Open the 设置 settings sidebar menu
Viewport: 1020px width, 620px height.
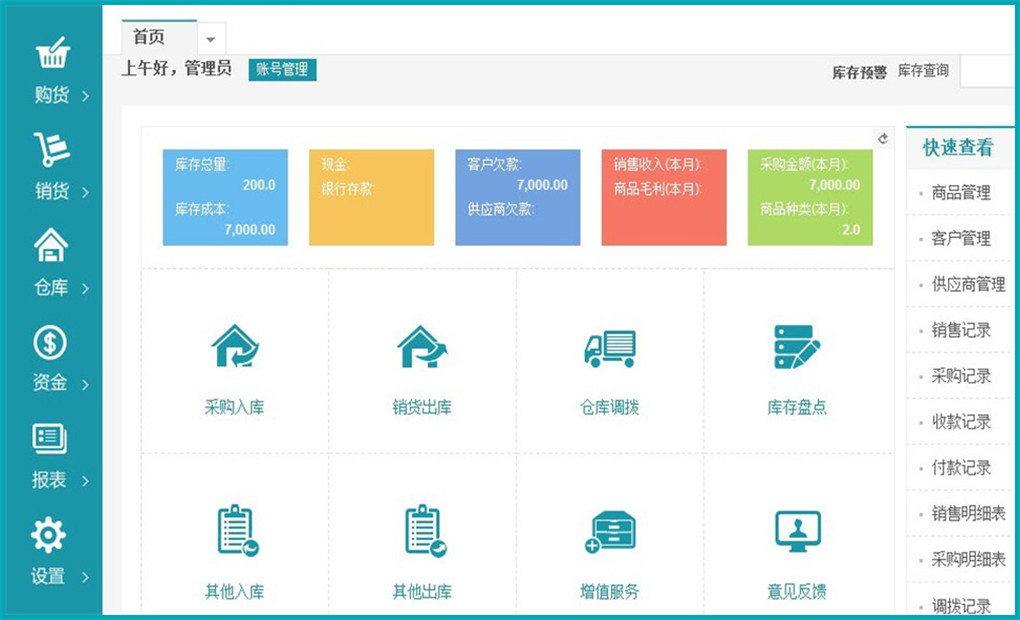pos(51,552)
